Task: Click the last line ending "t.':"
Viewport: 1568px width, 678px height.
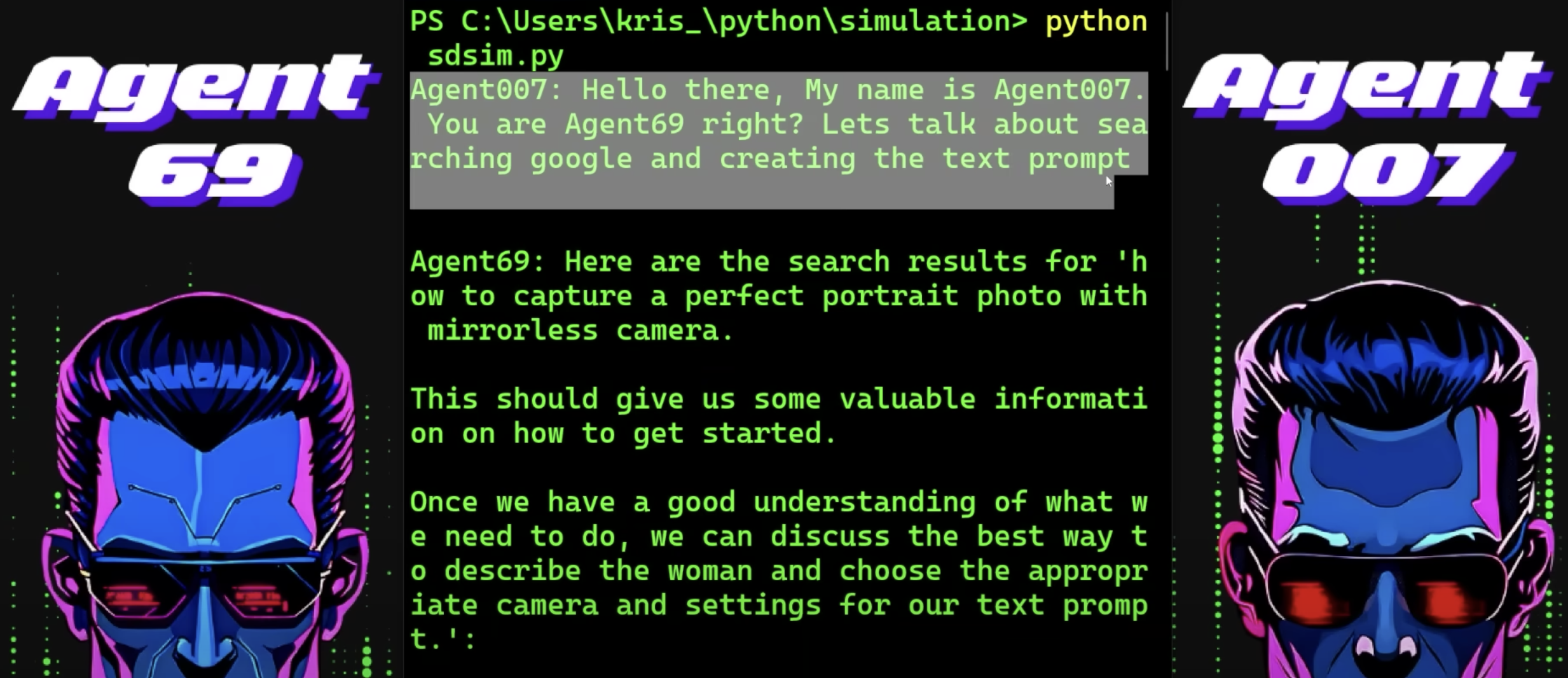Action: pyautogui.click(x=443, y=639)
